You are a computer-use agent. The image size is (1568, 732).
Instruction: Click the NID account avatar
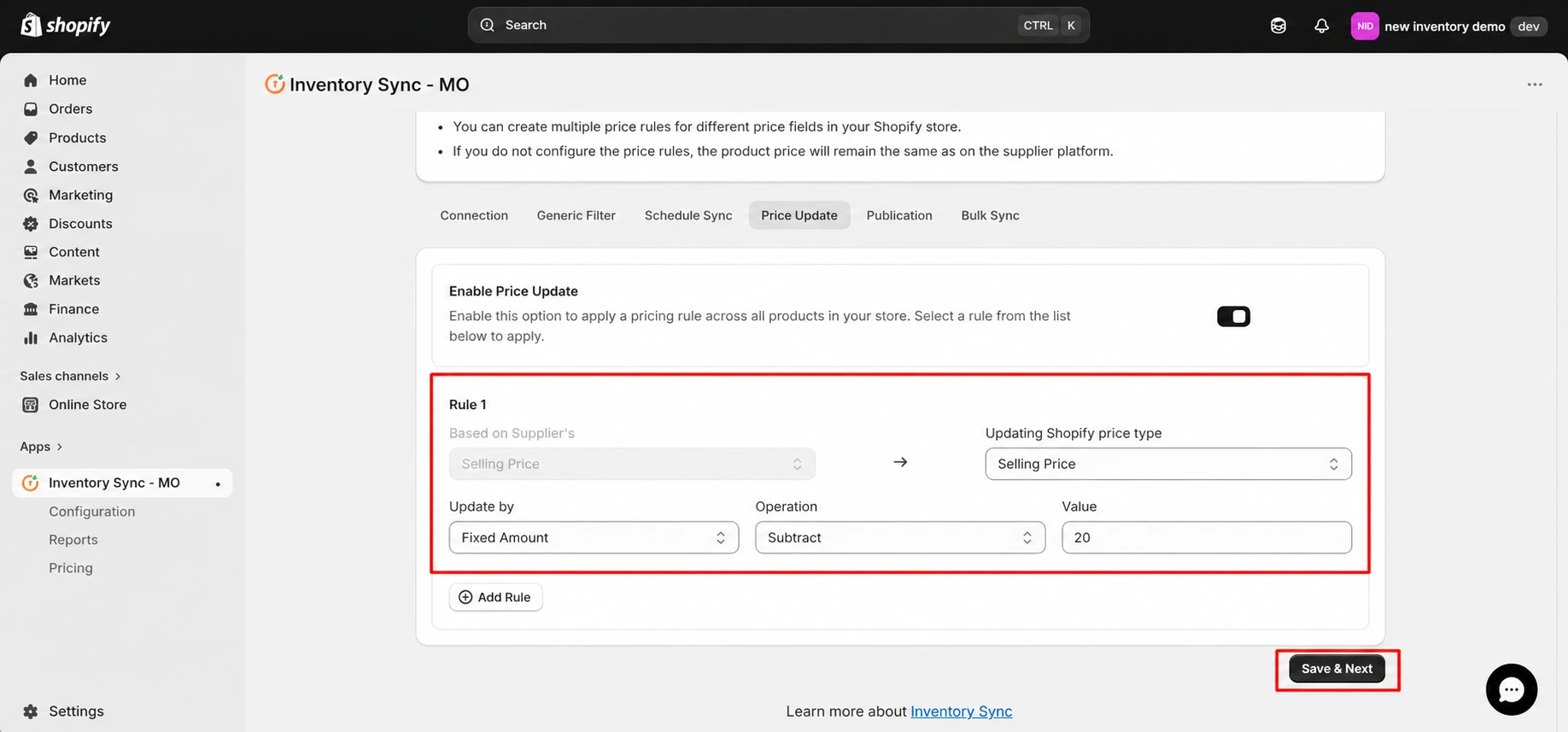1365,26
